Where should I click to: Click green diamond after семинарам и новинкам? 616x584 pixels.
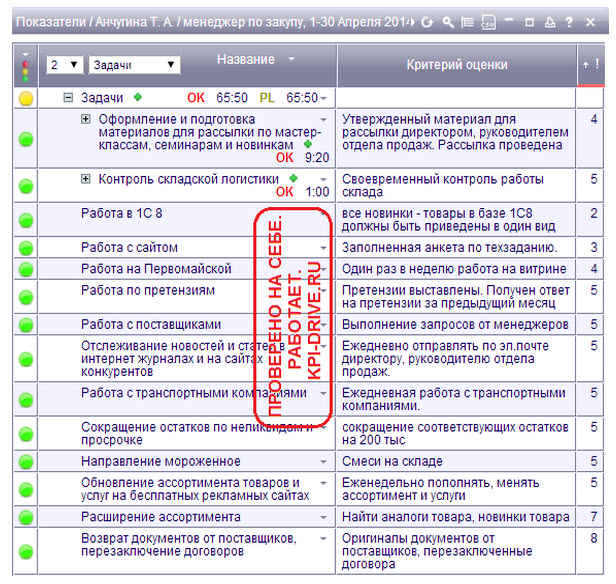(308, 144)
